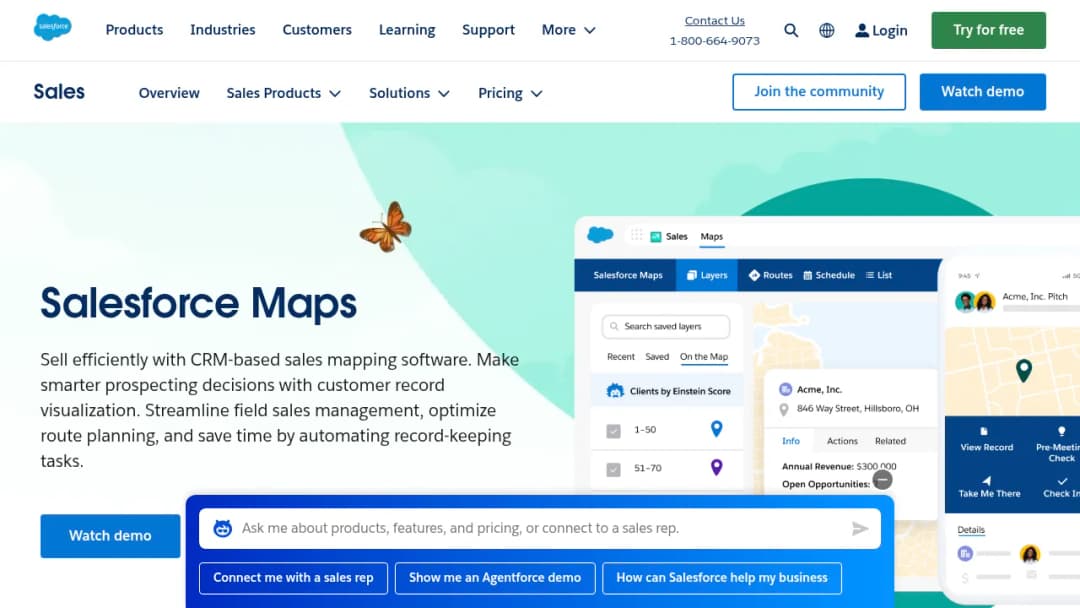Open the globe language selector
This screenshot has width=1080, height=608.
coord(827,30)
